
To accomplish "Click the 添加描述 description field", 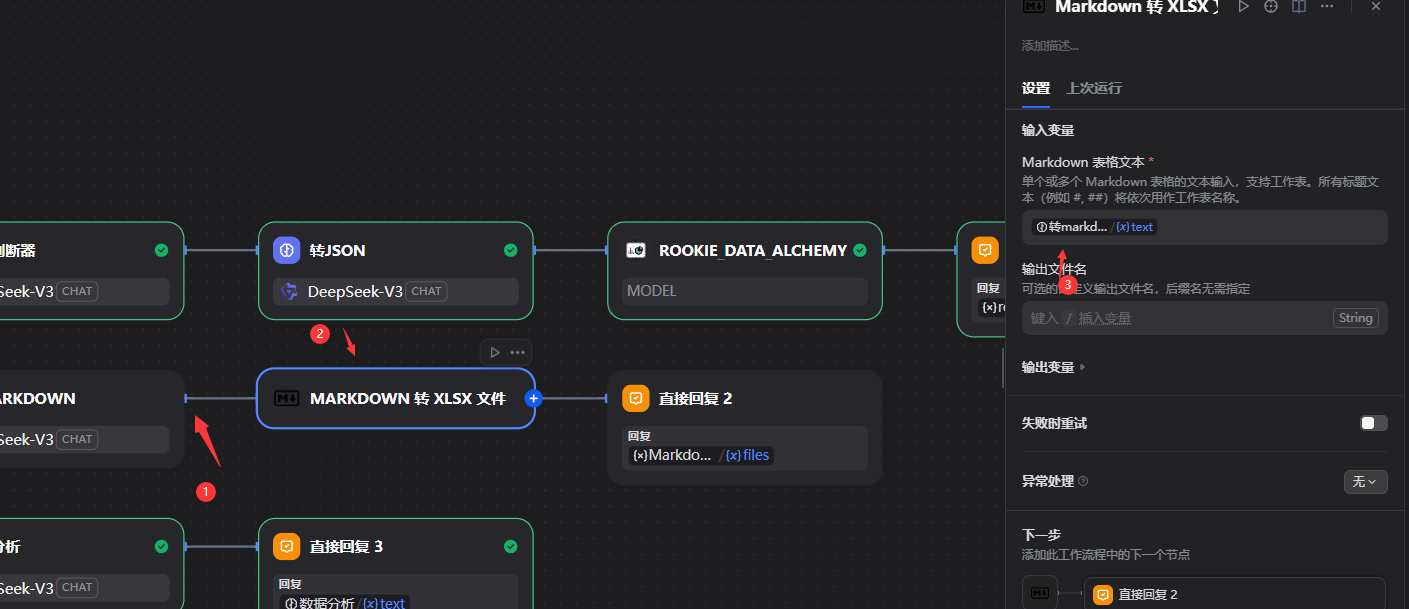I will point(1050,46).
